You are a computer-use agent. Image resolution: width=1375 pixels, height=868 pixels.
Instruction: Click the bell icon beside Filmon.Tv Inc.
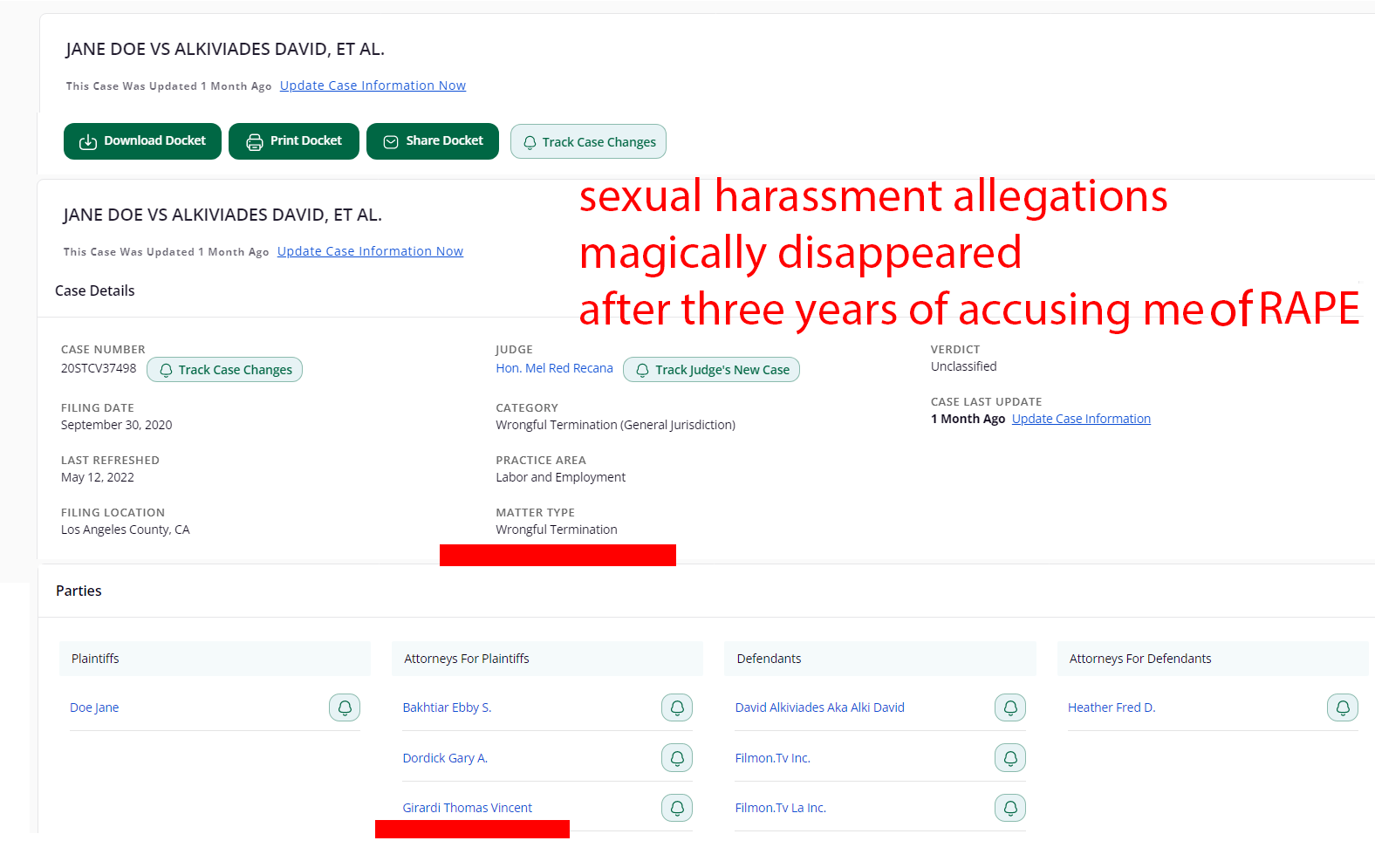pyautogui.click(x=1009, y=758)
